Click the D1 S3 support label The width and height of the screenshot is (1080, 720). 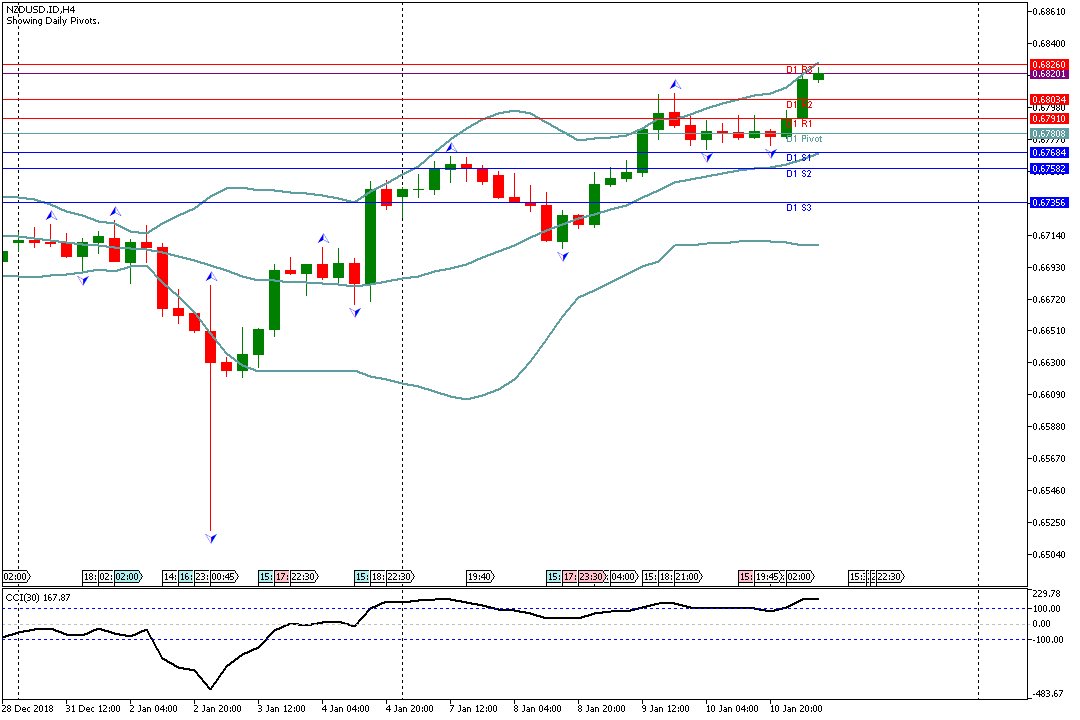pyautogui.click(x=799, y=208)
